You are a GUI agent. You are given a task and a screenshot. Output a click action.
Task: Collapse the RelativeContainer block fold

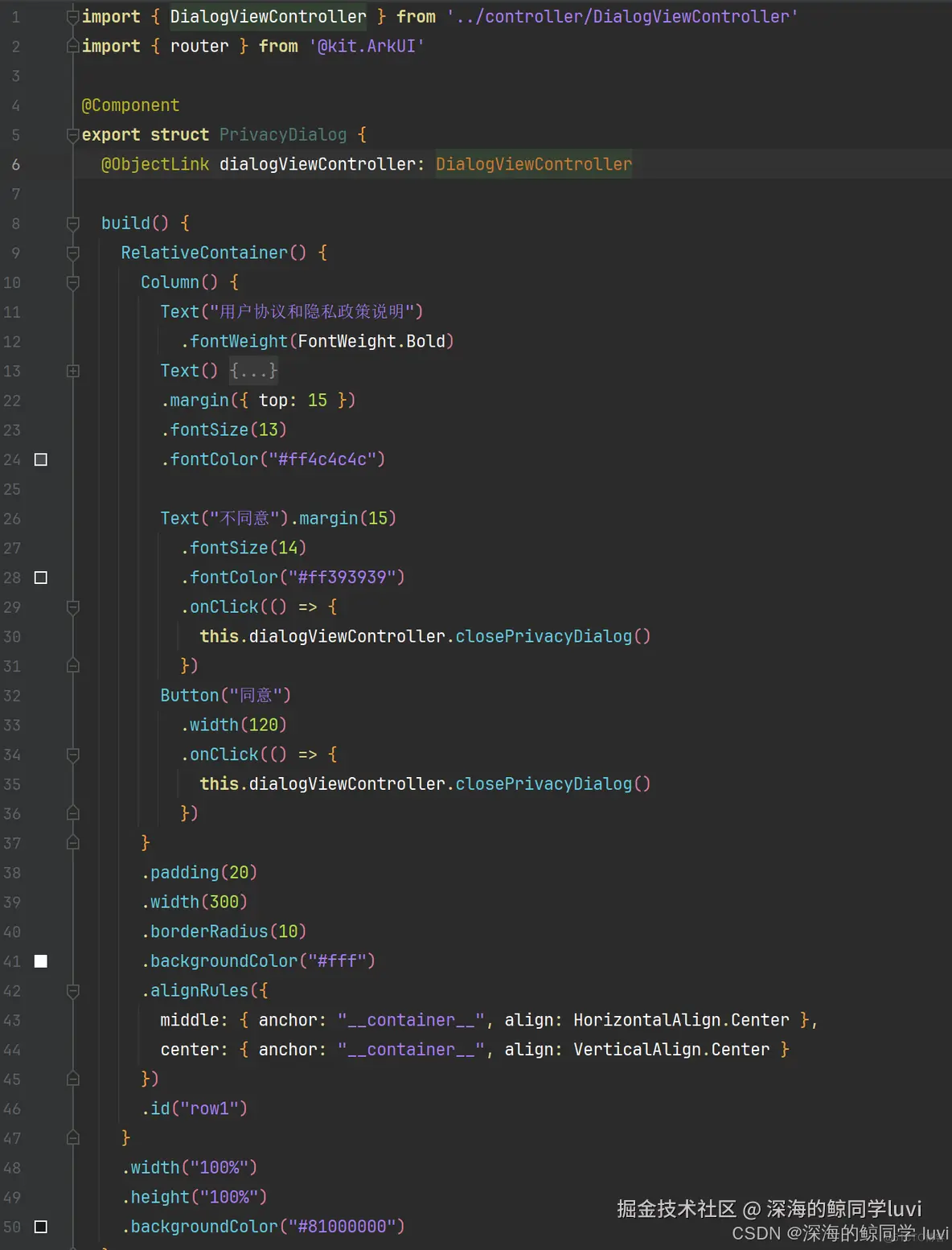click(73, 253)
